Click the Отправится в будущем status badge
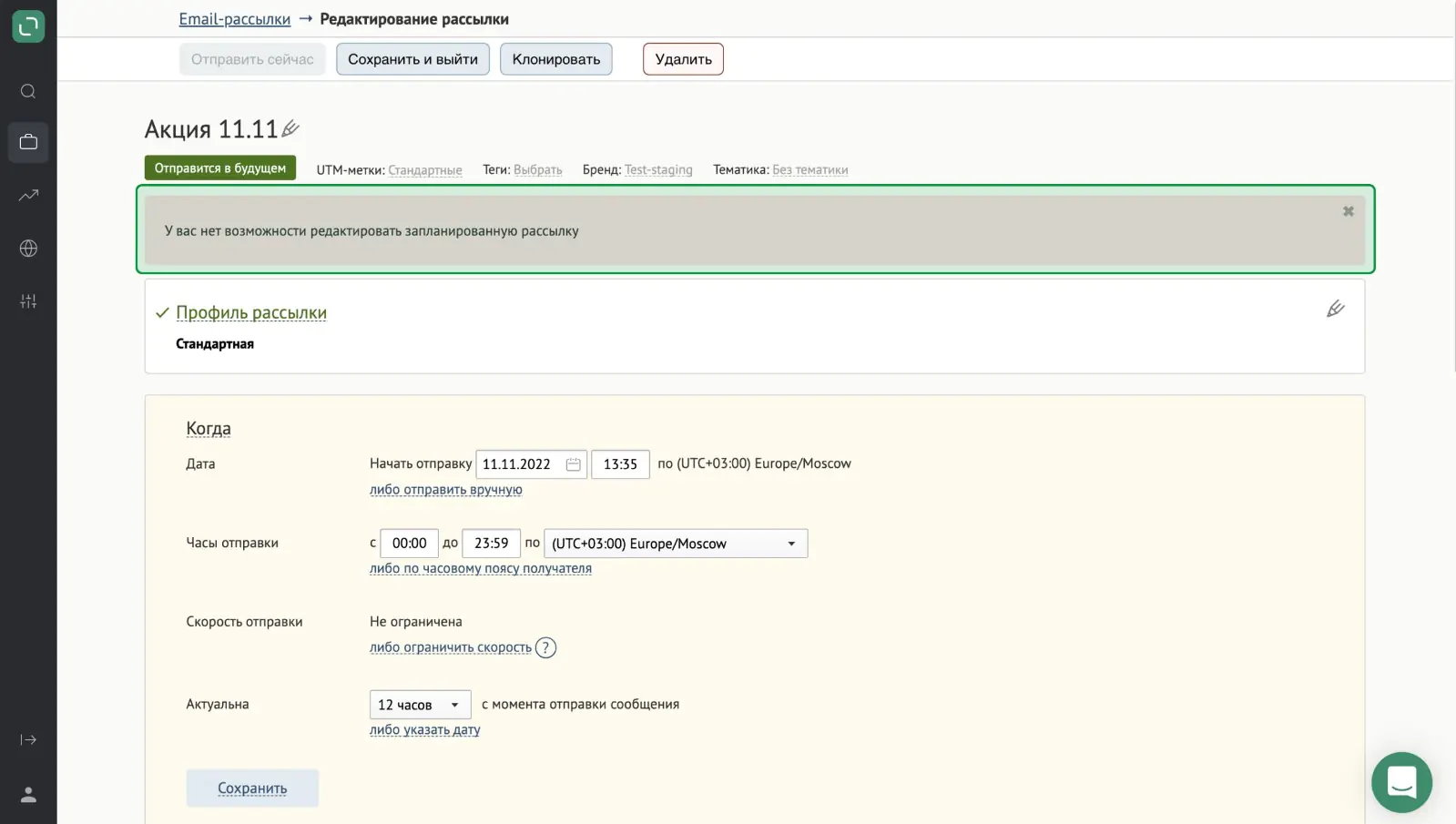The image size is (1456, 824). pos(219,168)
